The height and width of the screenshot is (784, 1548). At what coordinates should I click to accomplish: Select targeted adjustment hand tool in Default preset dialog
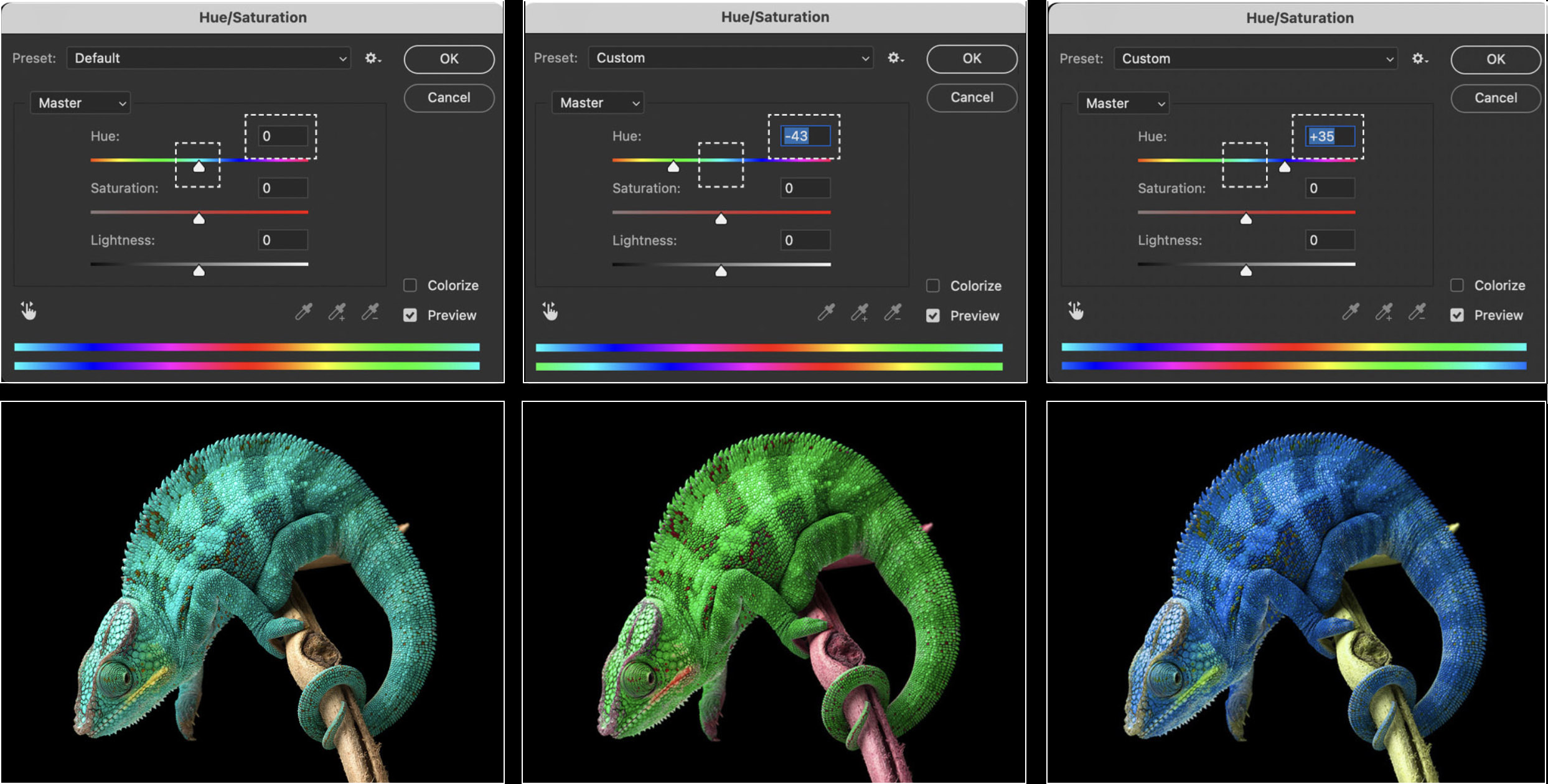point(29,310)
